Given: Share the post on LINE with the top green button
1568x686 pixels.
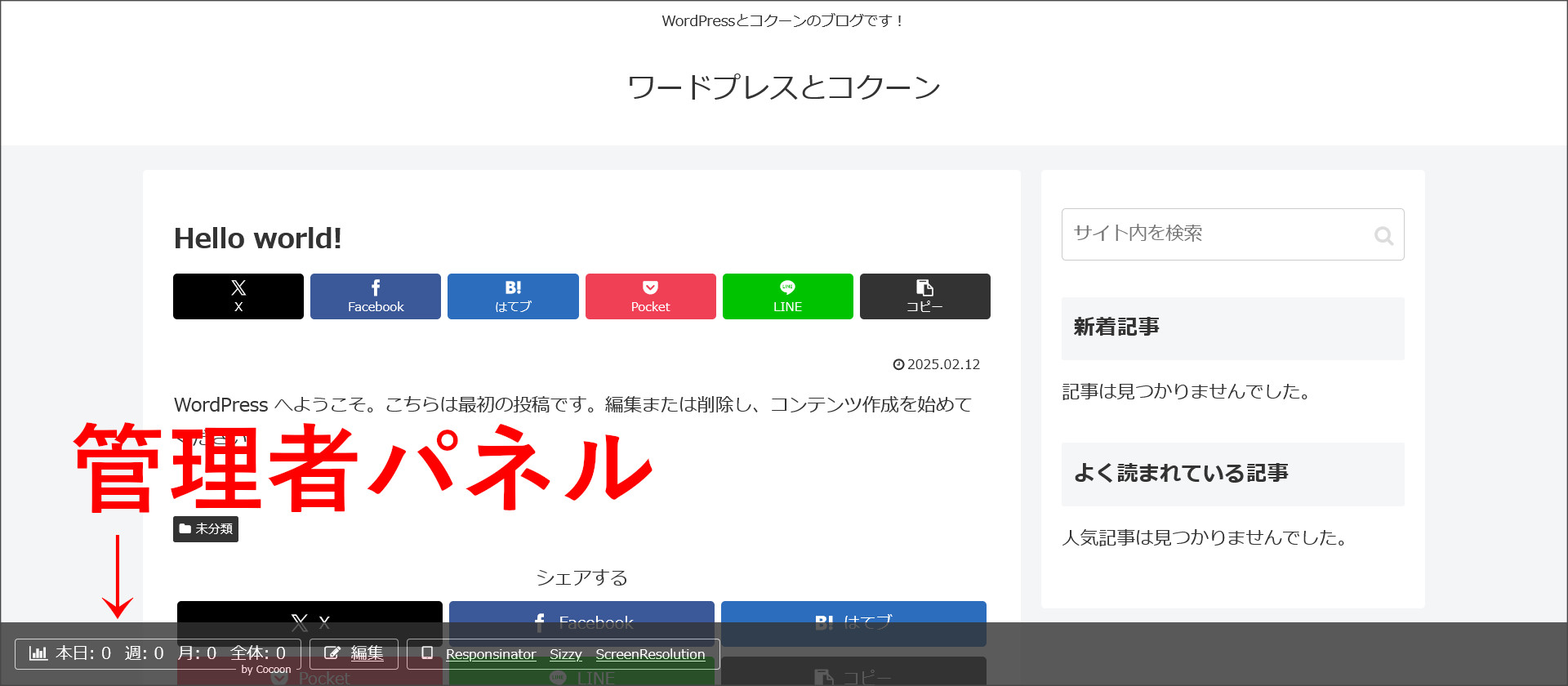Looking at the screenshot, I should pyautogui.click(x=788, y=296).
